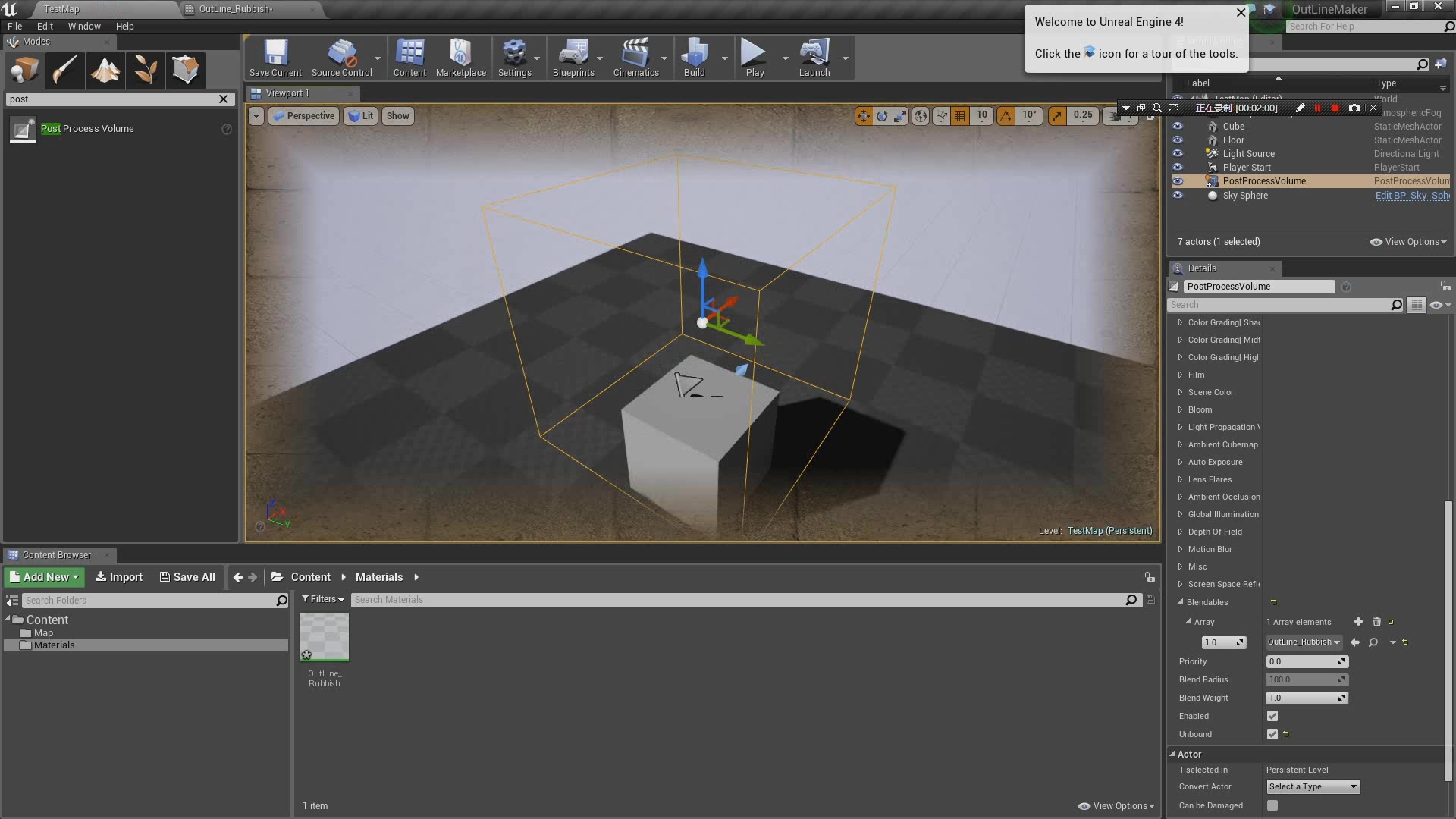Select the OutLine_Rubbish material thumbnail
The image size is (1456, 819).
coord(324,637)
